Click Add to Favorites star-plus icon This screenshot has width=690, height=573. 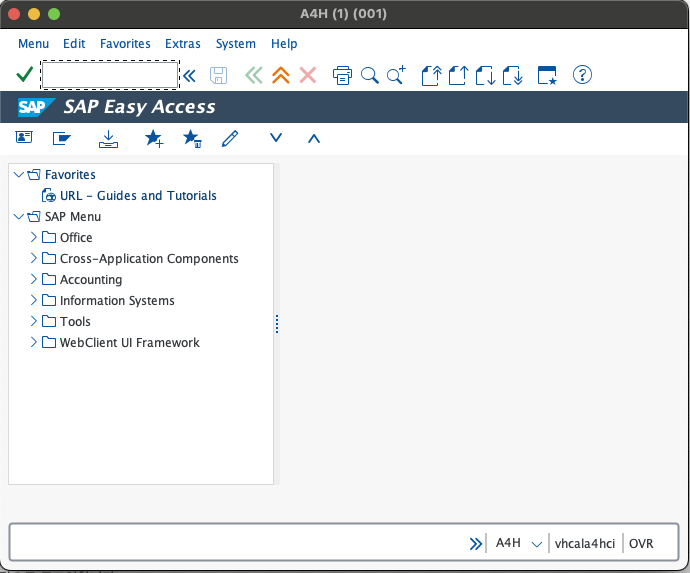[x=154, y=139]
